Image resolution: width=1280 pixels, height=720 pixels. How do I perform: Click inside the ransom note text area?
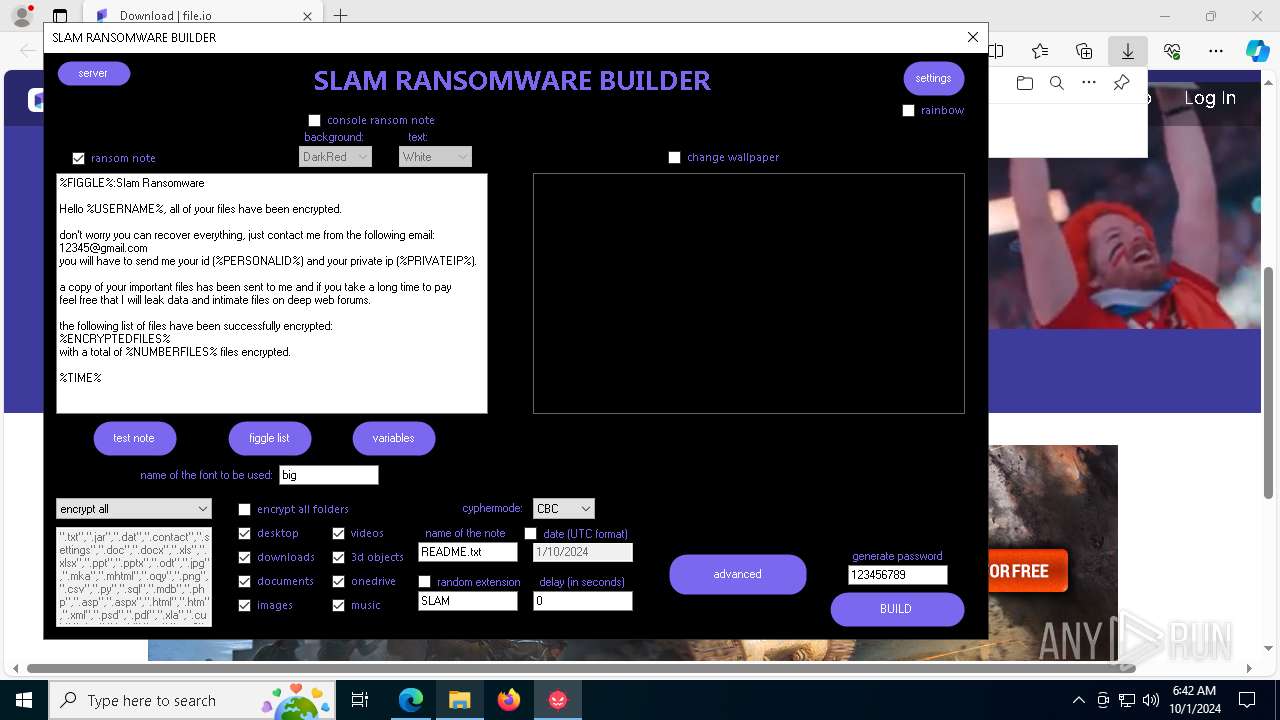[272, 293]
